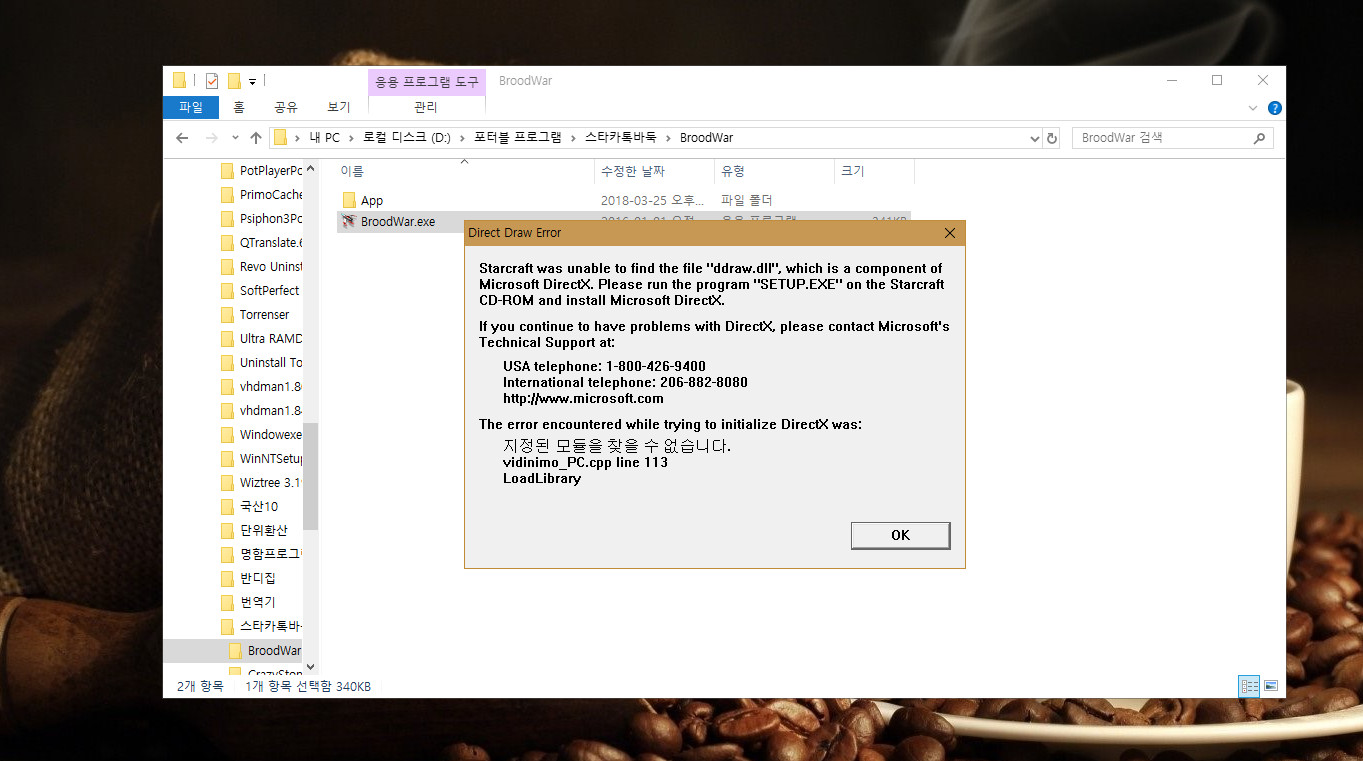Select Uninstall To folder in tree
This screenshot has width=1363, height=761.
point(260,363)
